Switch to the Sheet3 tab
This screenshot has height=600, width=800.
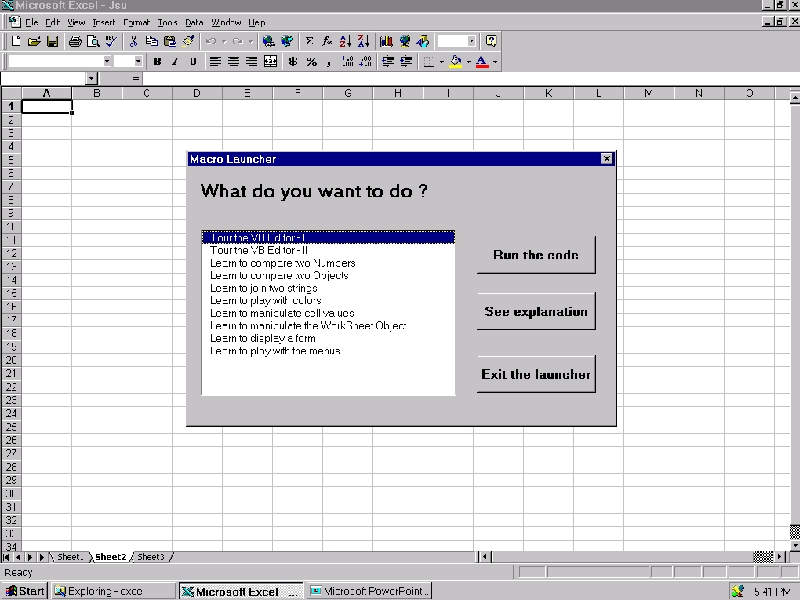tap(151, 557)
